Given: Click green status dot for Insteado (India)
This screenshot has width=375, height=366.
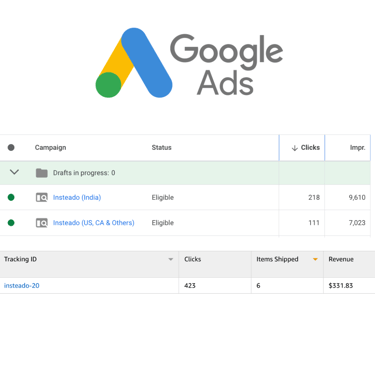Looking at the screenshot, I should pos(11,197).
